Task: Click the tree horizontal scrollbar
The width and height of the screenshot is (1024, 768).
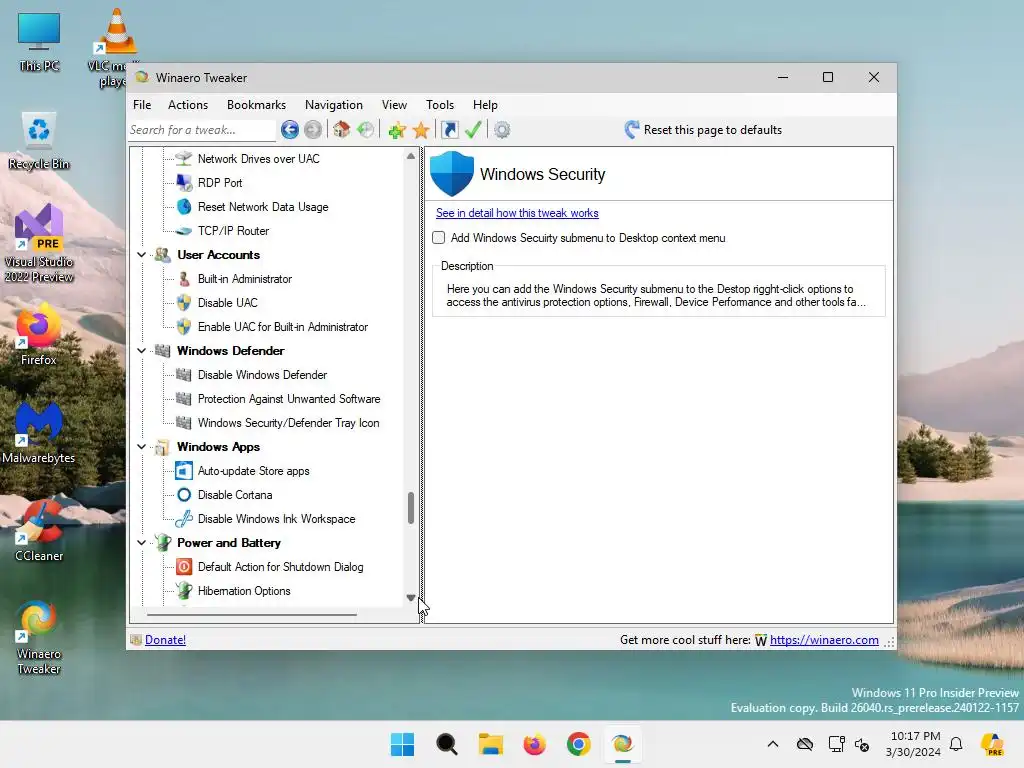Action: 252,615
